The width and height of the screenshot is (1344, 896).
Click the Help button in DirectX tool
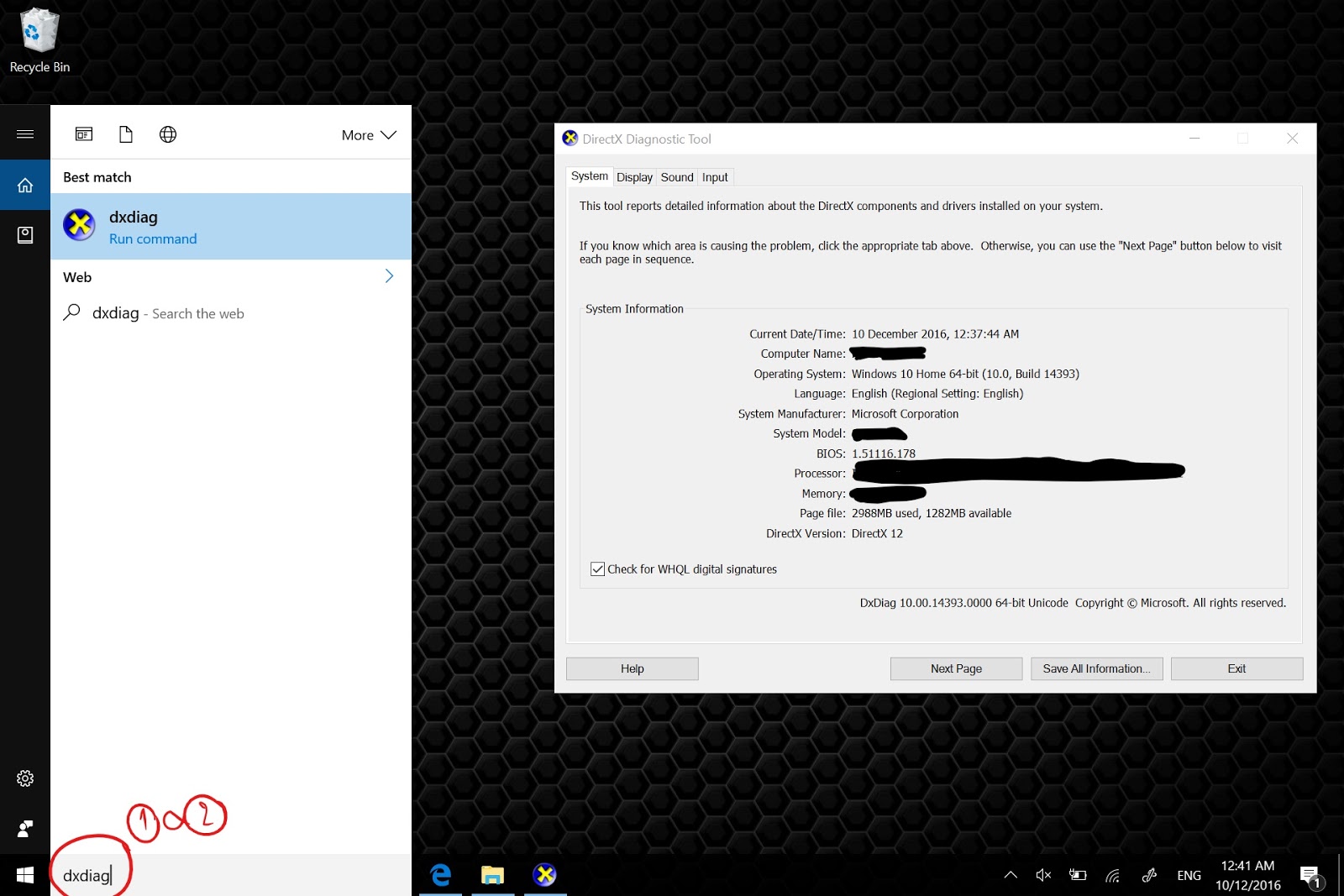tap(633, 668)
